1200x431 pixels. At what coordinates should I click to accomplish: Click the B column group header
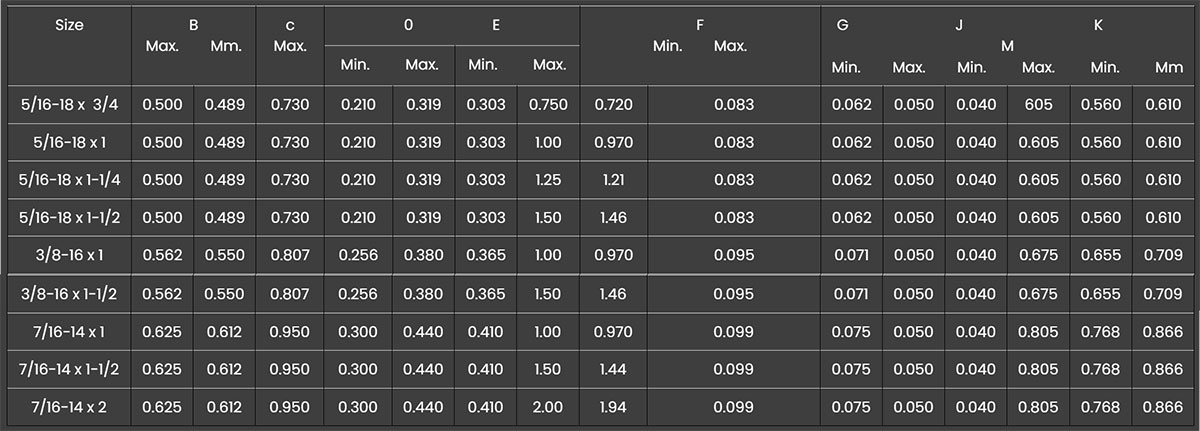pos(193,25)
